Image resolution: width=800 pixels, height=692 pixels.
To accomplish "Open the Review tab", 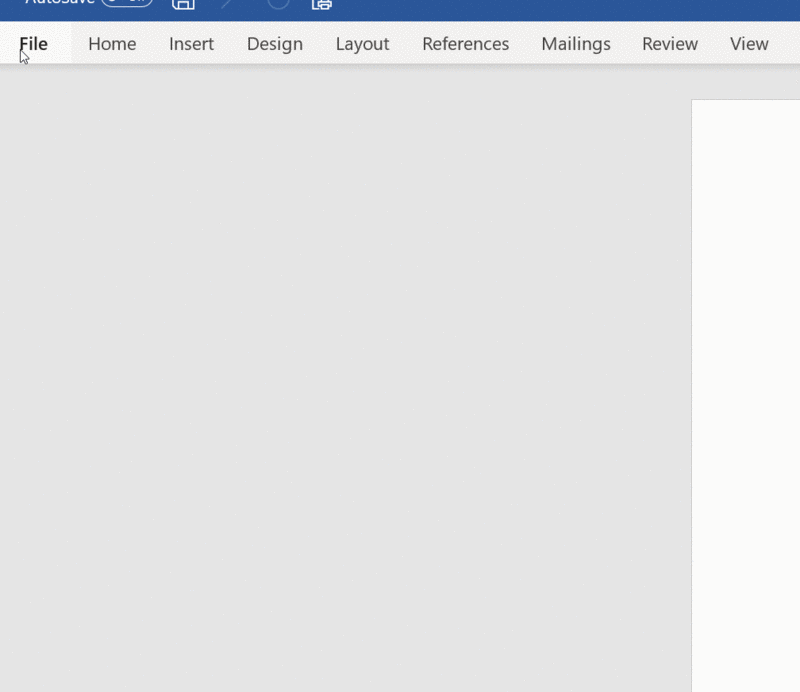I will tap(669, 44).
